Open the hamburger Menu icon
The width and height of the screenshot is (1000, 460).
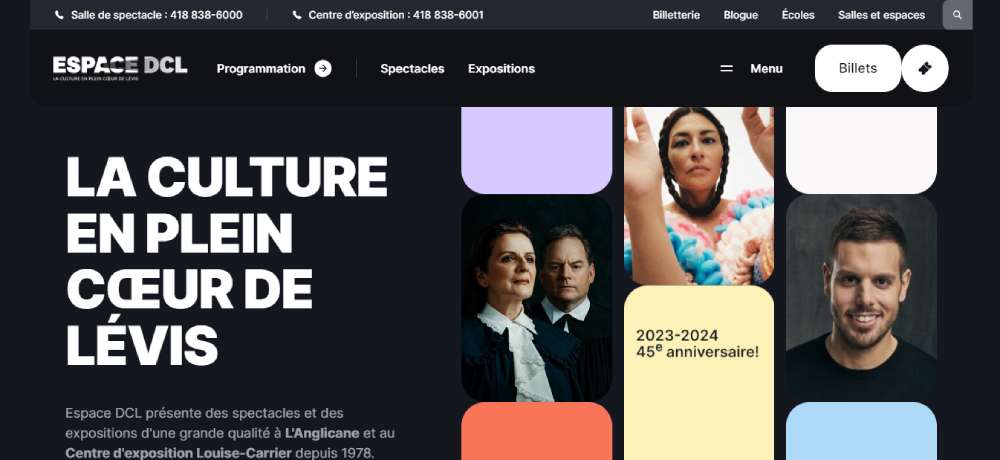coord(726,68)
